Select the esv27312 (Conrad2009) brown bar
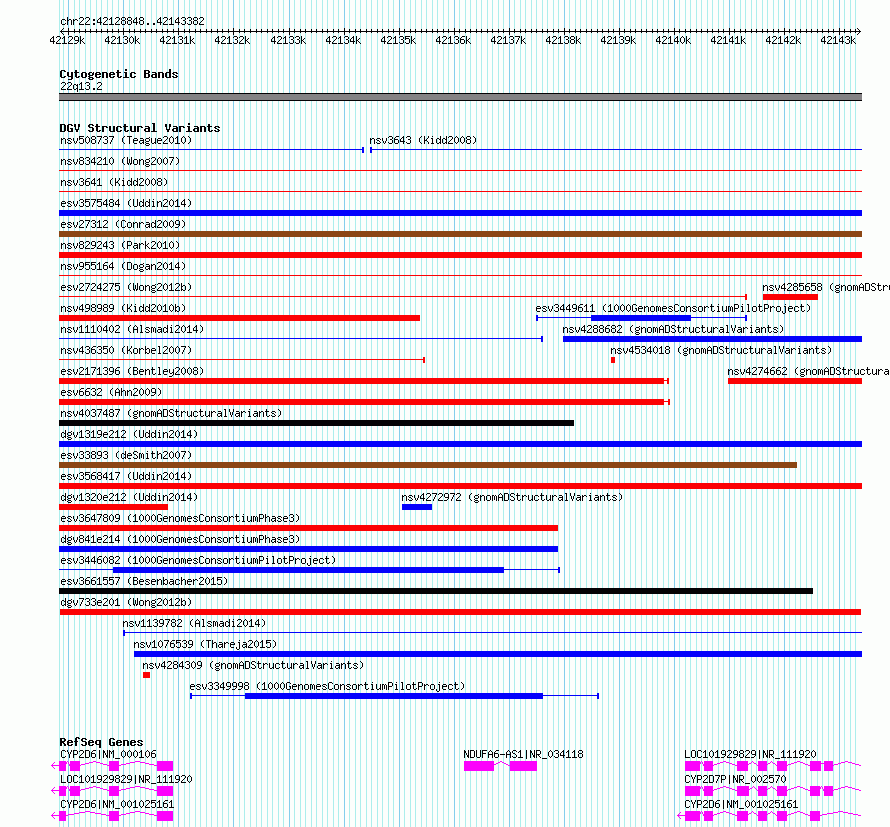 click(460, 234)
